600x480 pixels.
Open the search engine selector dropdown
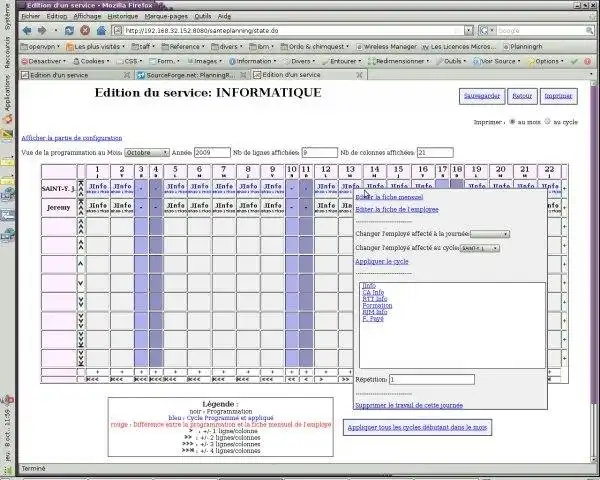(486, 30)
